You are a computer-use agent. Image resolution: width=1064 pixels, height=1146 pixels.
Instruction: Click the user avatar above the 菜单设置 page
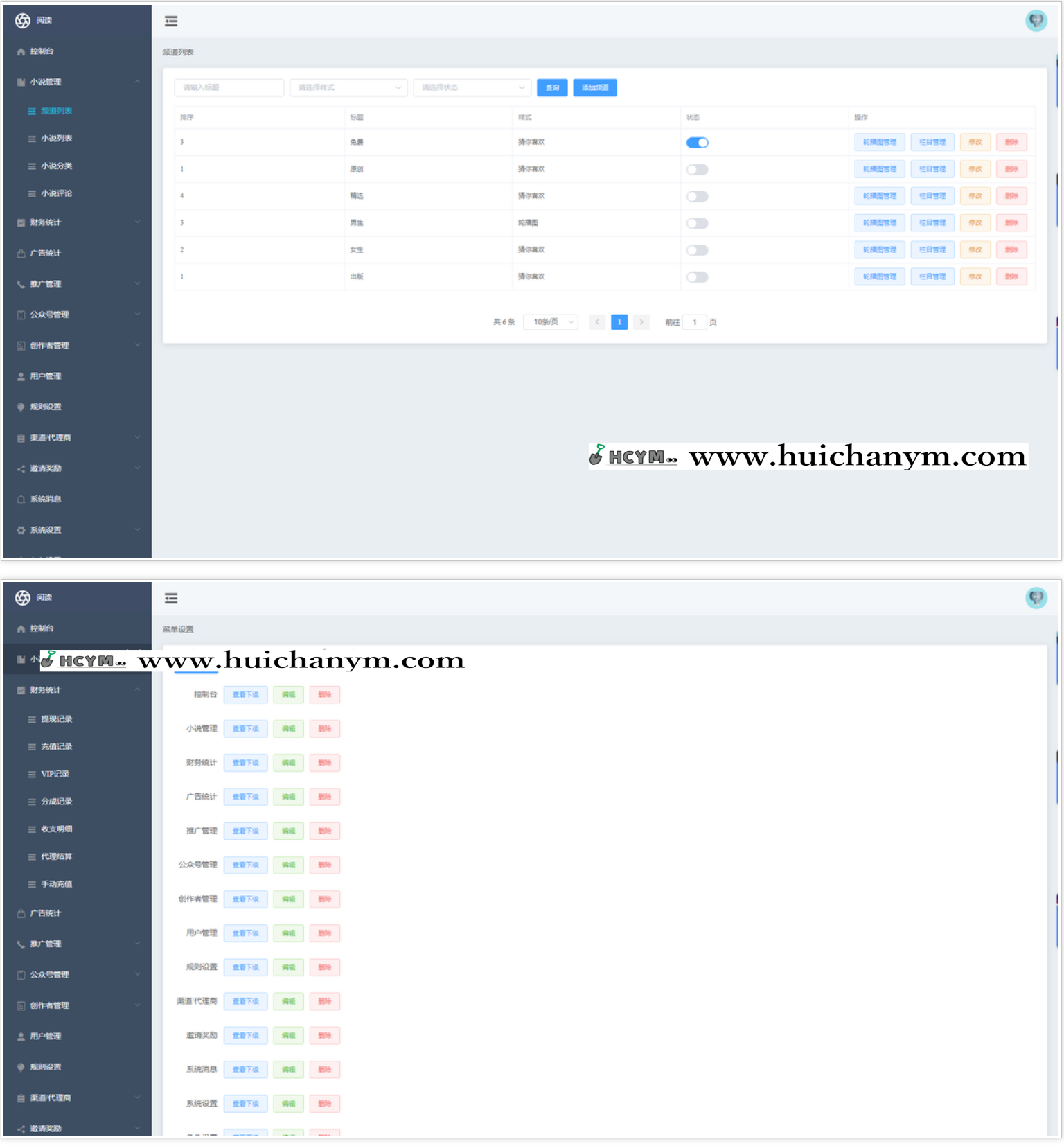tap(1036, 598)
